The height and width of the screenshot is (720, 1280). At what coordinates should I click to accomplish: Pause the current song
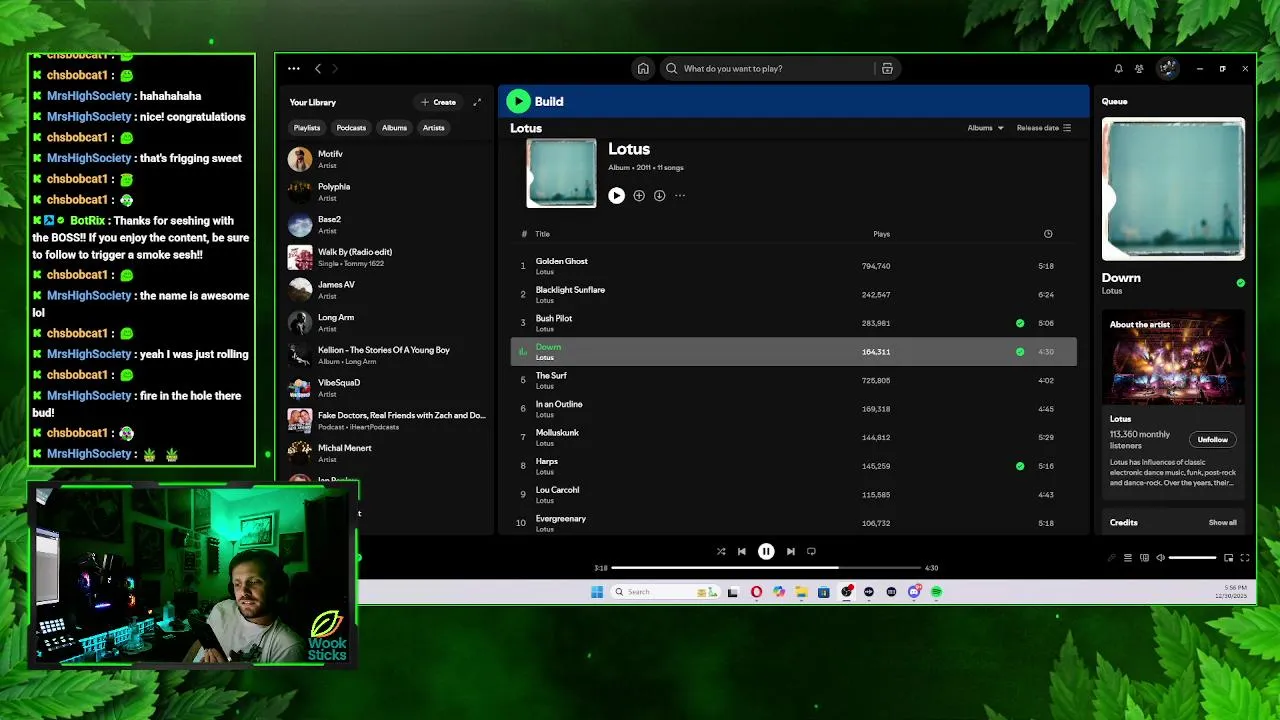[x=766, y=551]
